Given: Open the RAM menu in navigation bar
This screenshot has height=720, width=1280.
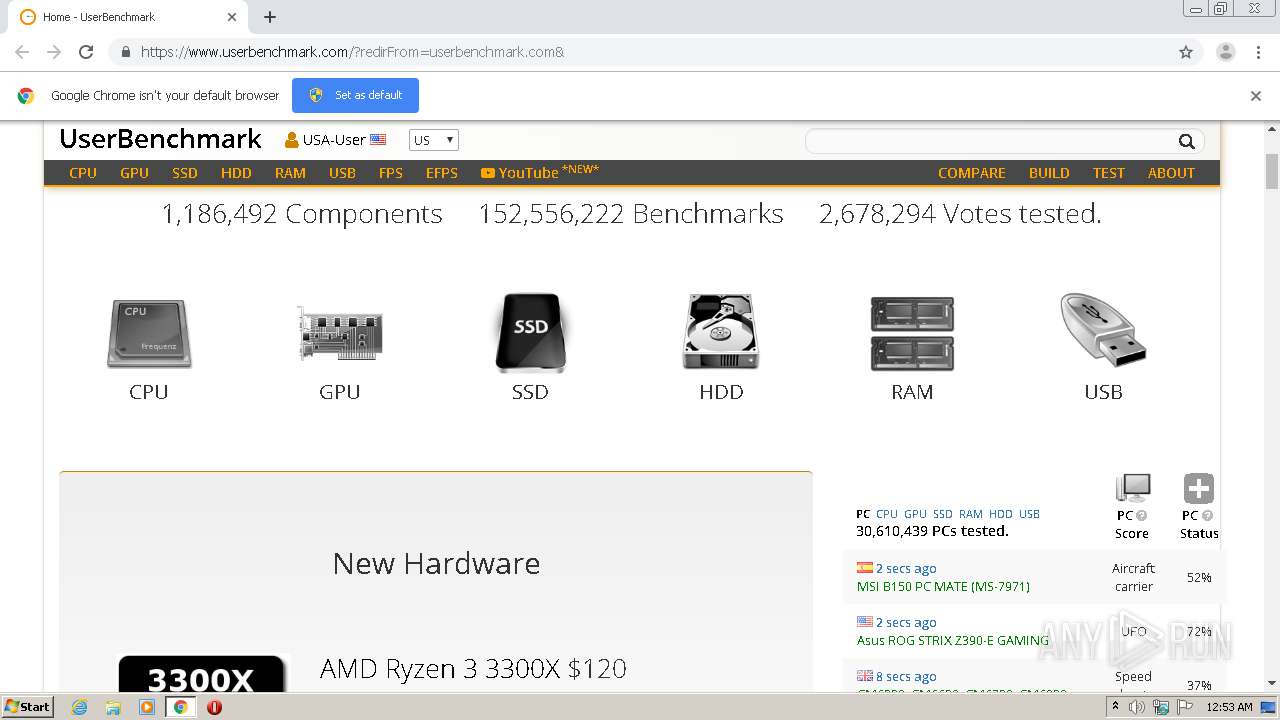Looking at the screenshot, I should point(290,173).
